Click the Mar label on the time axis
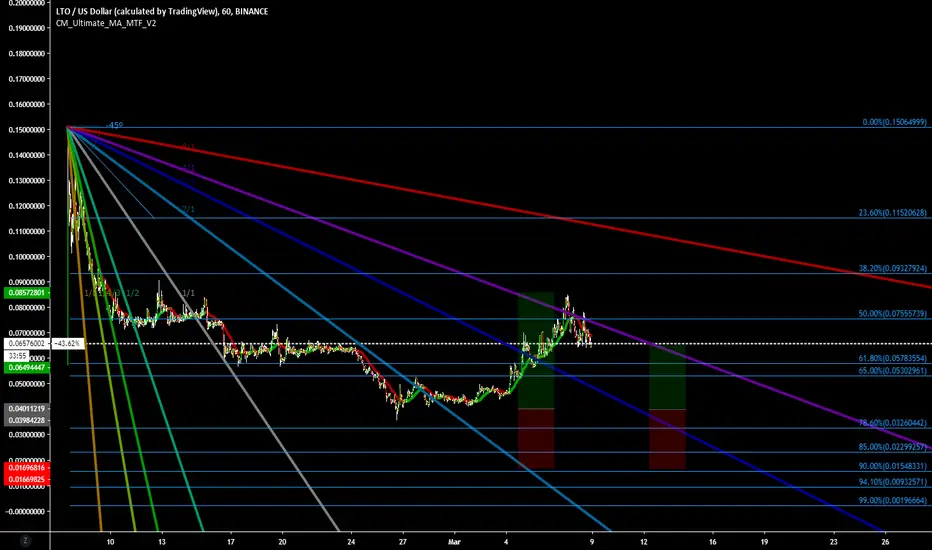 coord(454,542)
